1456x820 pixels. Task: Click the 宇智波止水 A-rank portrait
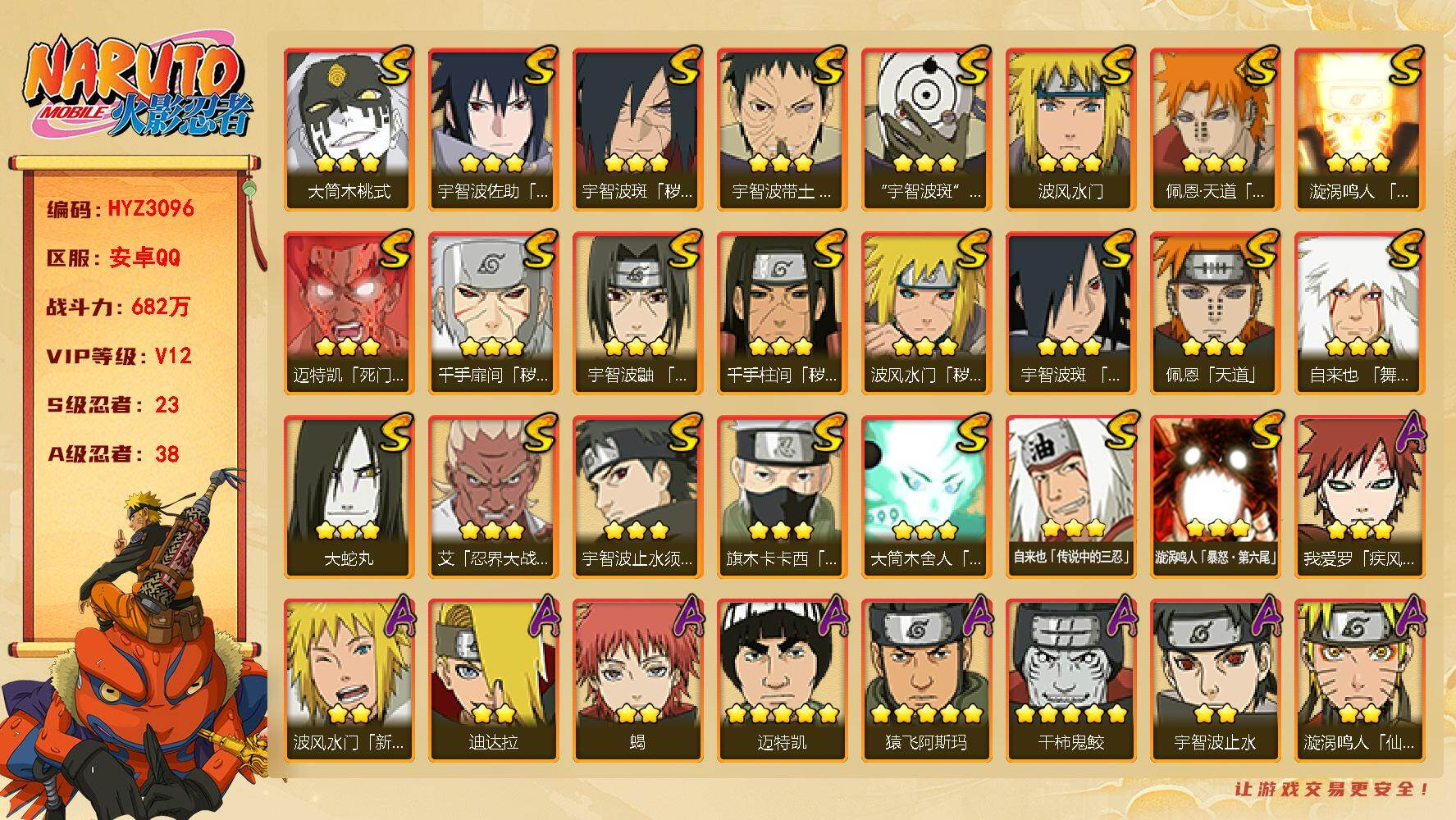(1215, 680)
